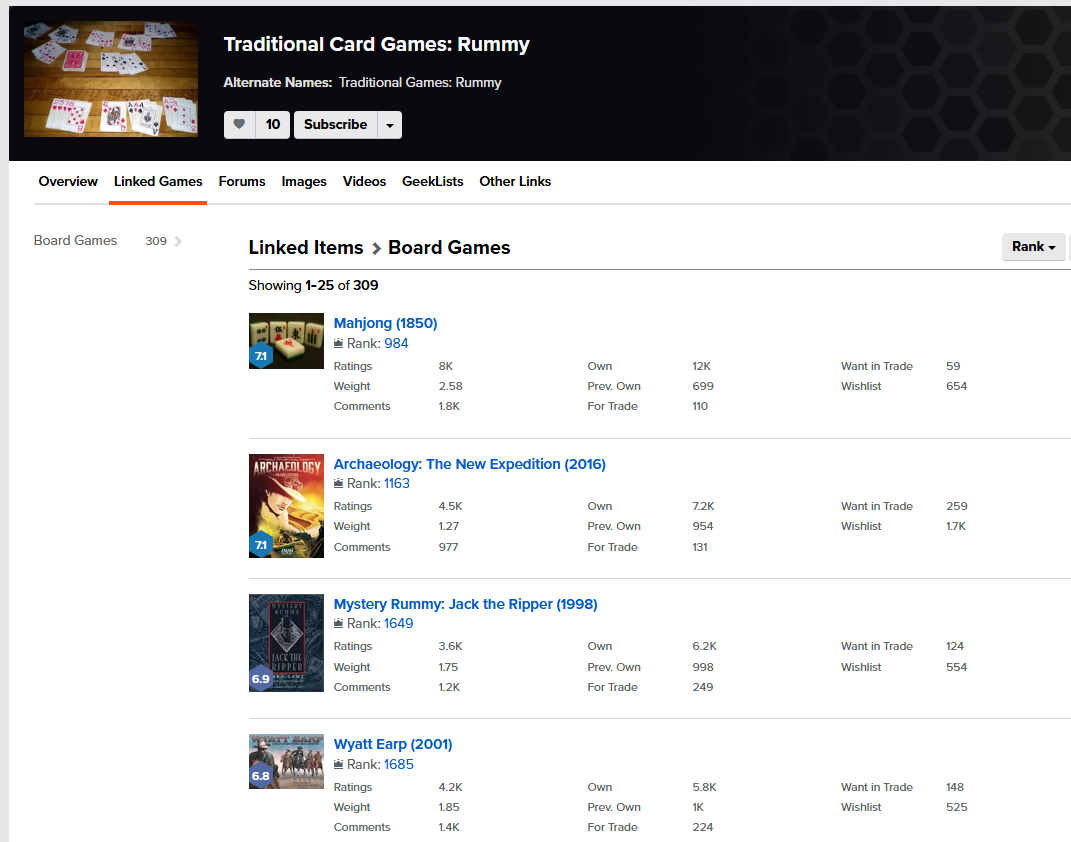Click the heart like icon button

point(239,125)
